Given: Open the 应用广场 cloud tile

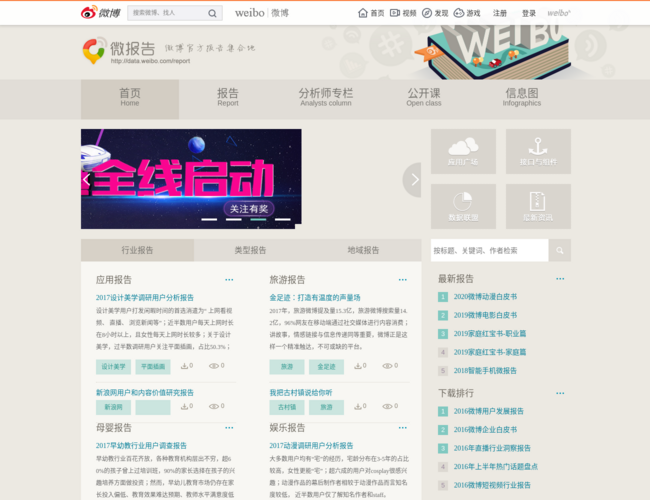Looking at the screenshot, I should click(463, 151).
